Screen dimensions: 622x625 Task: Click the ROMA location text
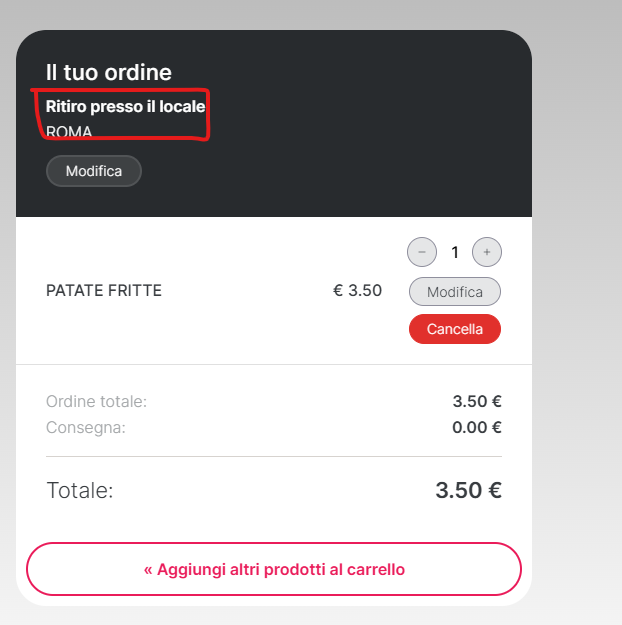click(x=69, y=132)
